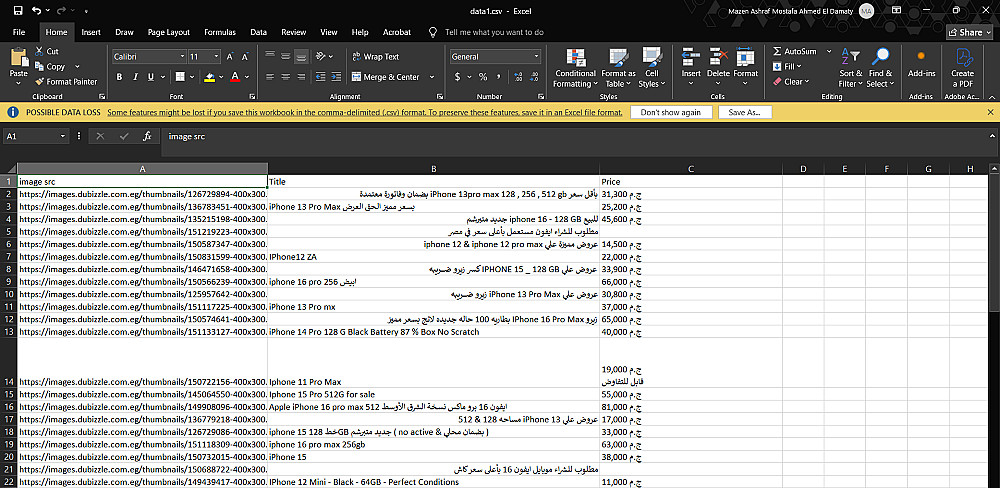
Task: Click the Save As... button
Action: (745, 113)
